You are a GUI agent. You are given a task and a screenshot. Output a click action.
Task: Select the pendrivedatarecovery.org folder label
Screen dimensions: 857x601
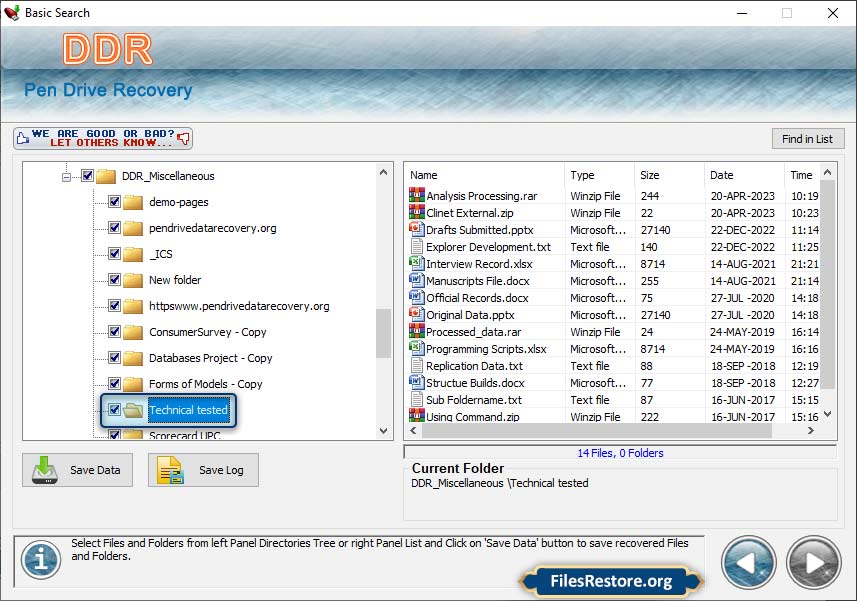point(213,228)
